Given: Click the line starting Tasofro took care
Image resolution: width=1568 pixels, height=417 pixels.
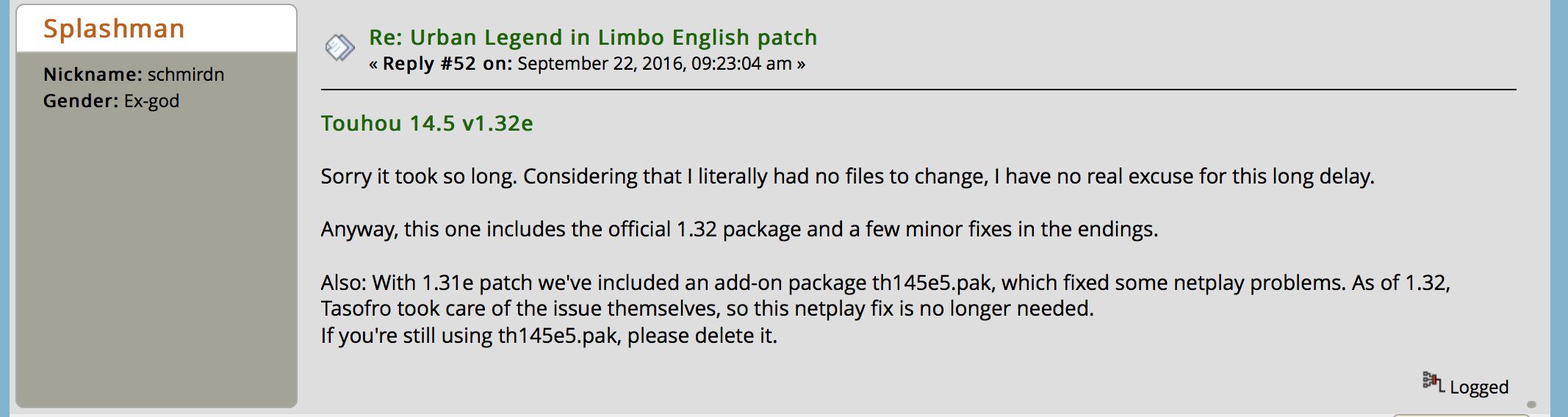Looking at the screenshot, I should pyautogui.click(x=707, y=308).
